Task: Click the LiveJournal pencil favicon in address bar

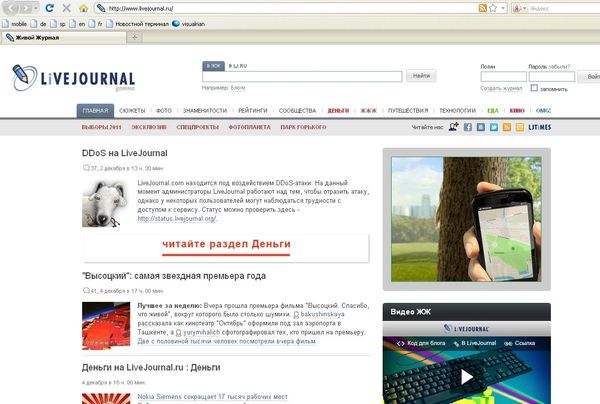Action: 101,8
